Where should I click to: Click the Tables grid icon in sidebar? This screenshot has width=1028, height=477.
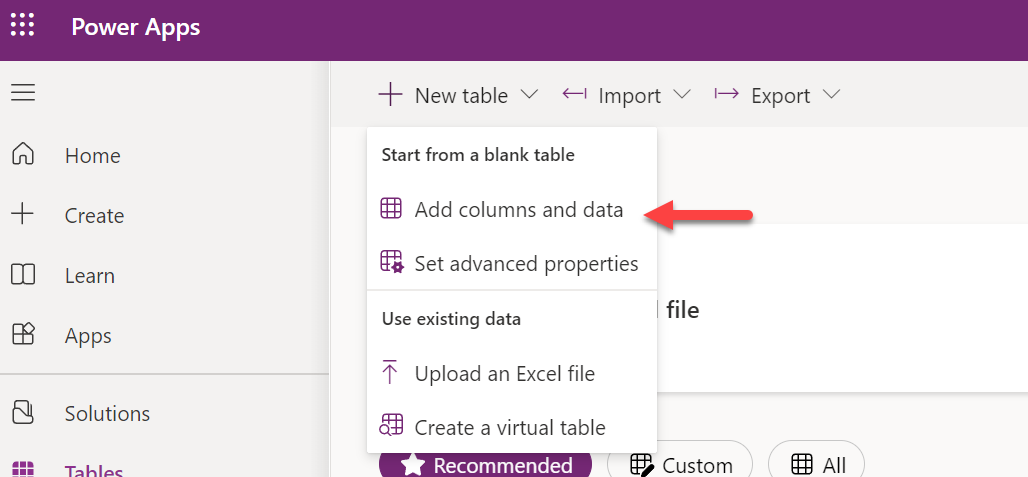point(23,470)
